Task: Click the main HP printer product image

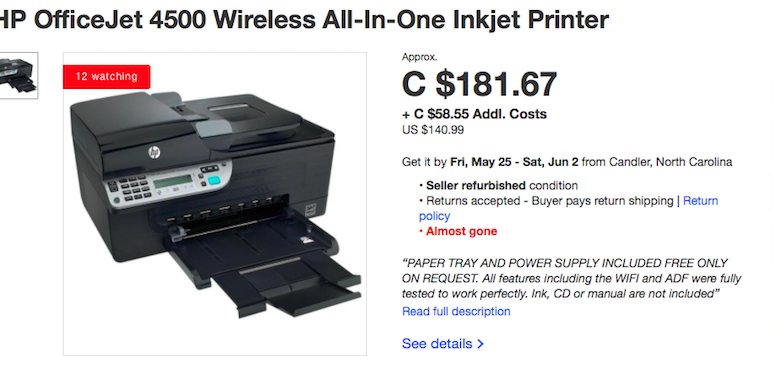Action: (215, 204)
